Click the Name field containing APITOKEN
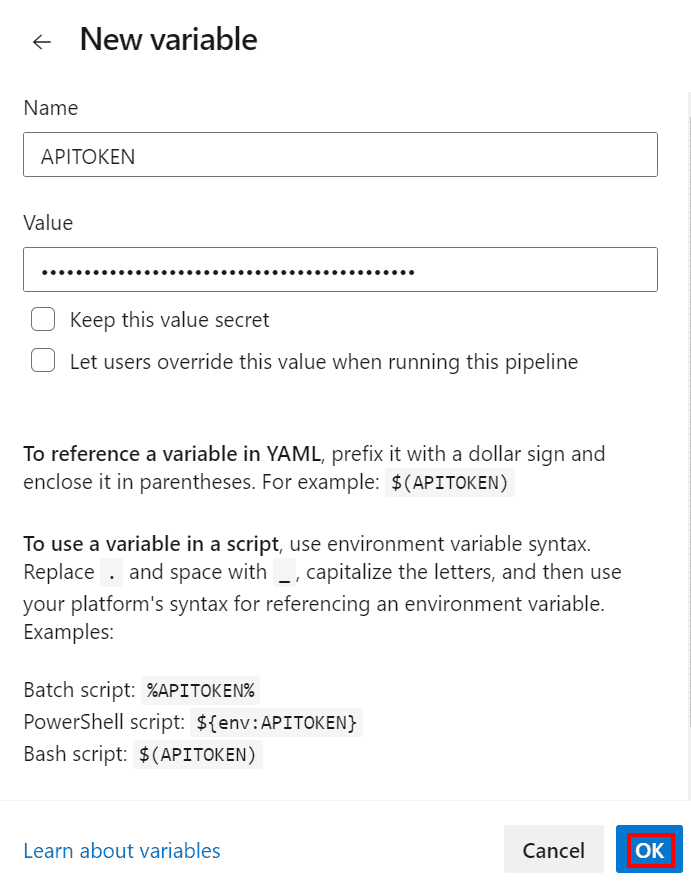Viewport: 691px width, 882px height. pyautogui.click(x=340, y=154)
